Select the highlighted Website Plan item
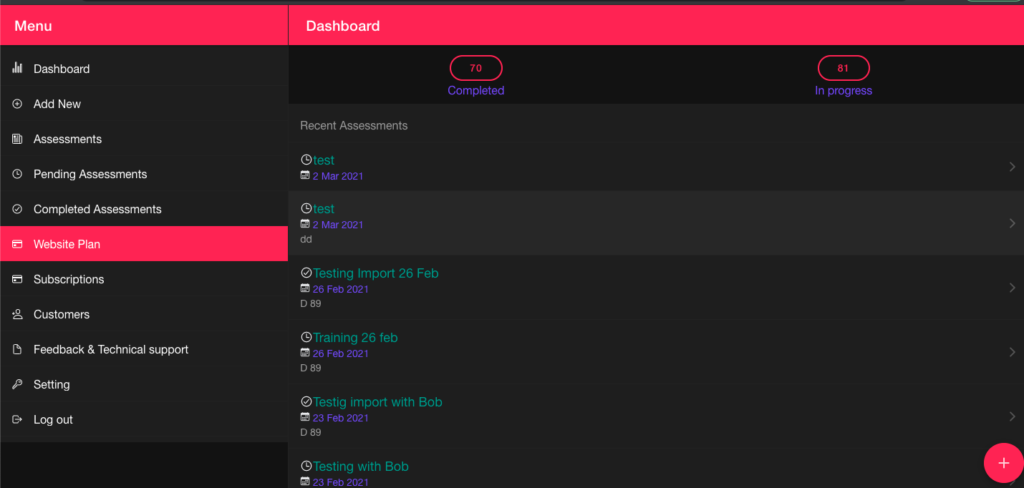 point(144,244)
